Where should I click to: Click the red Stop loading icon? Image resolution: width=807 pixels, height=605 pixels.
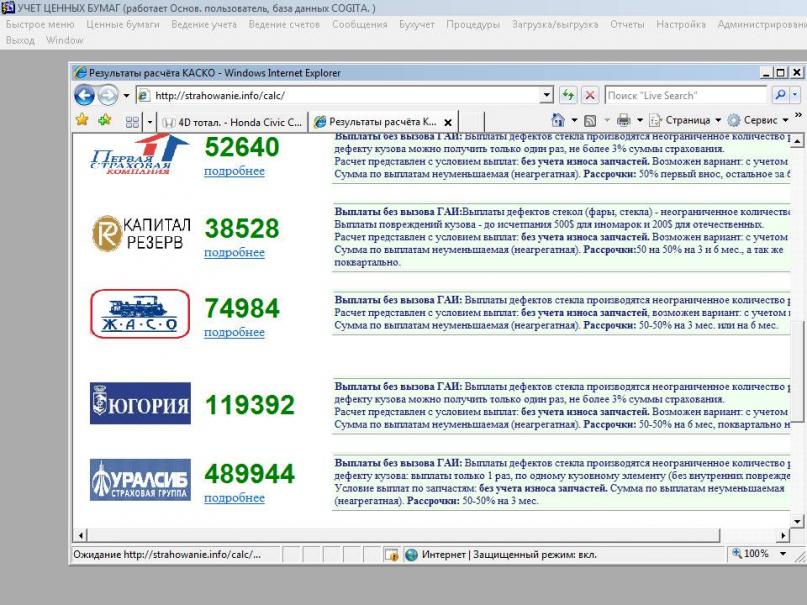[x=590, y=95]
